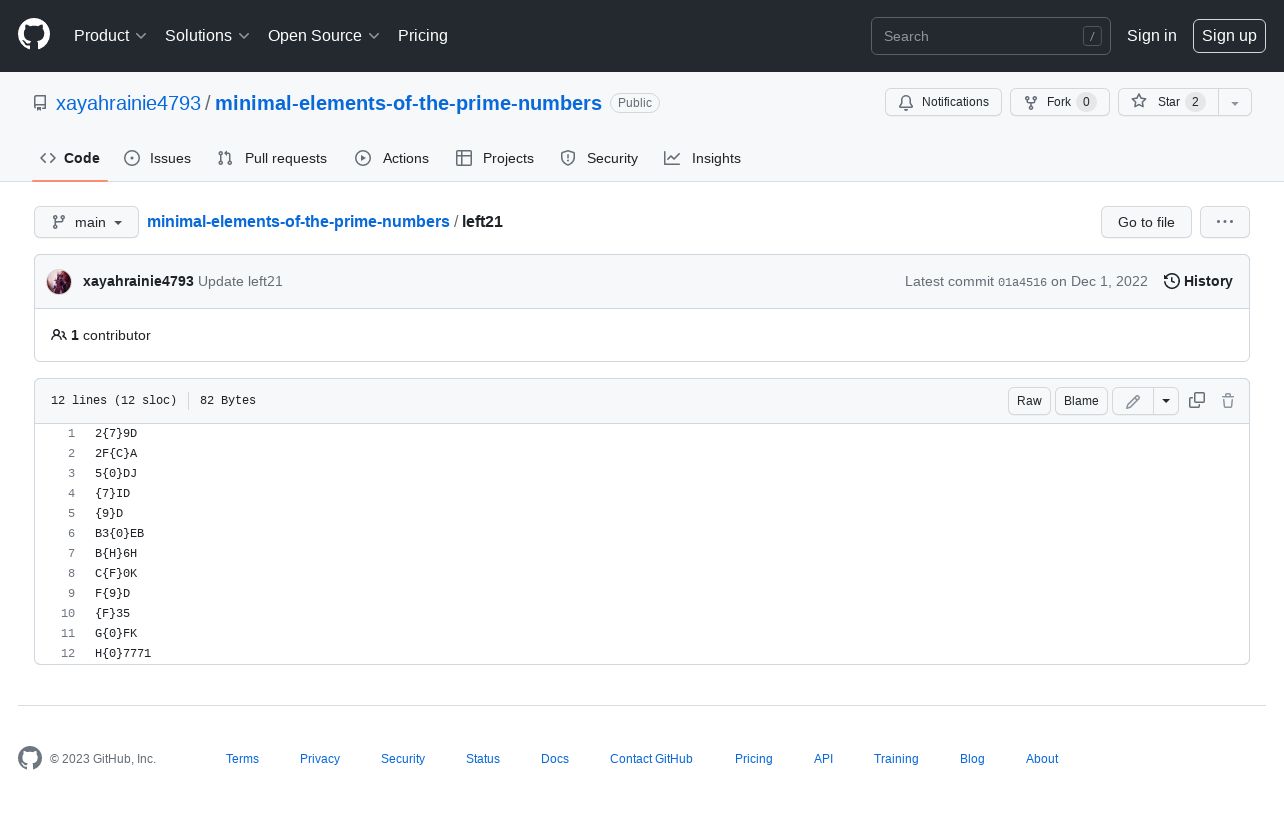Click code line 2{7}9D
This screenshot has width=1284, height=820.
coord(116,434)
